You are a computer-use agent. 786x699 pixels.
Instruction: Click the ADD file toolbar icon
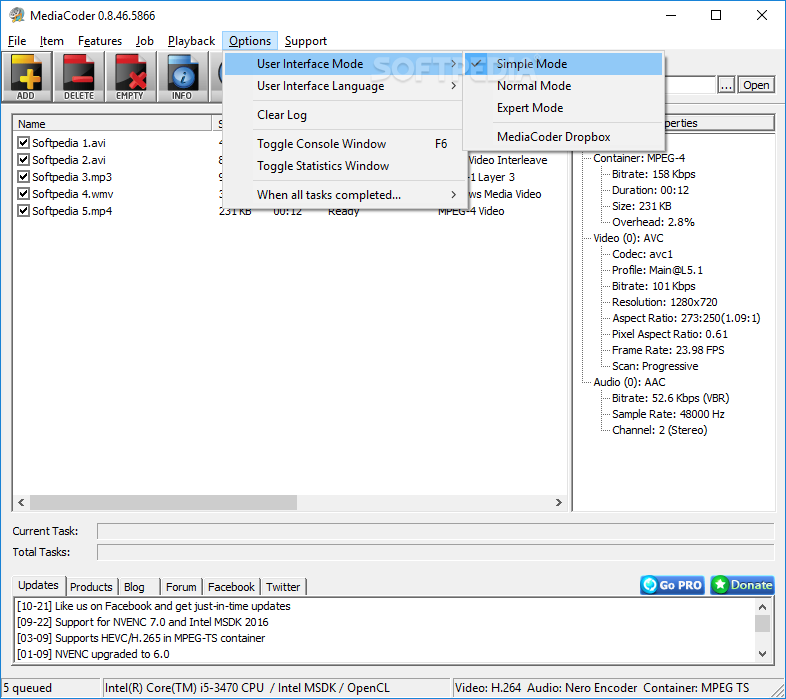pos(27,77)
